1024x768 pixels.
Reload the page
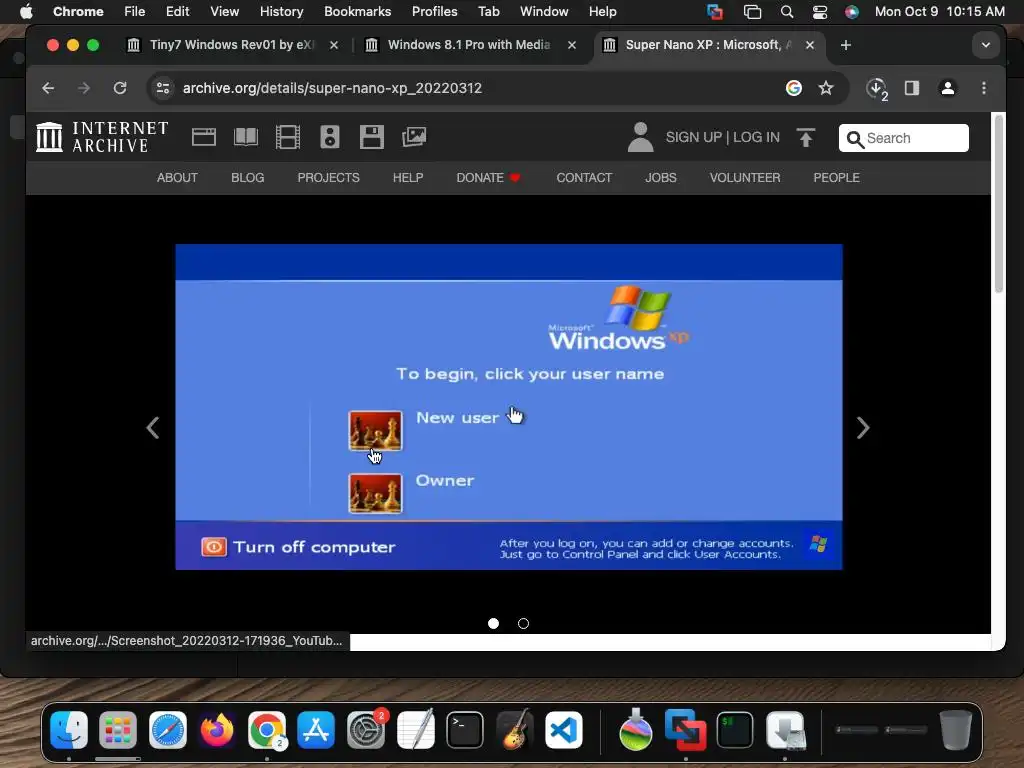tap(120, 88)
